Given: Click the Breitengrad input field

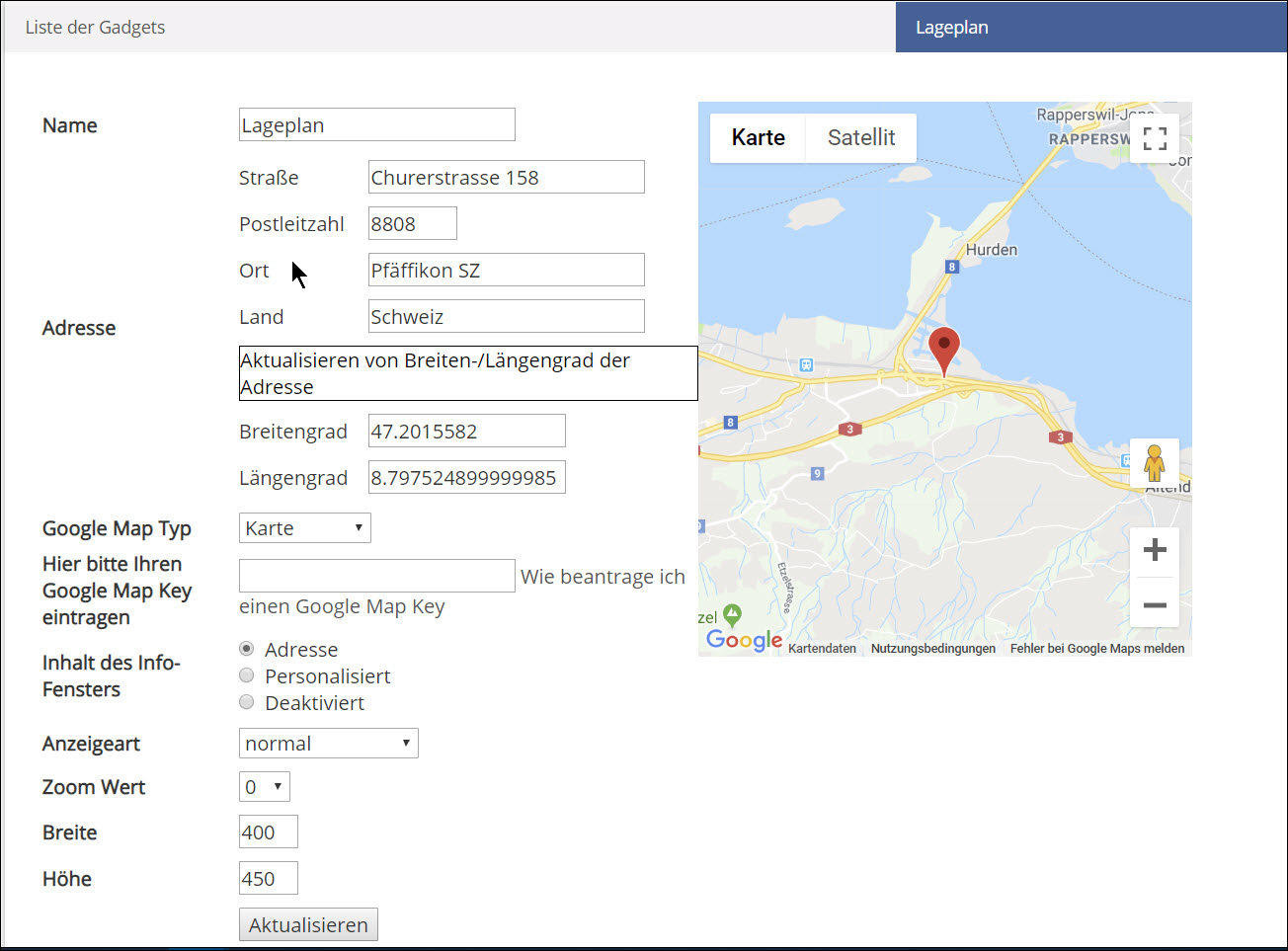Looking at the screenshot, I should 467,431.
